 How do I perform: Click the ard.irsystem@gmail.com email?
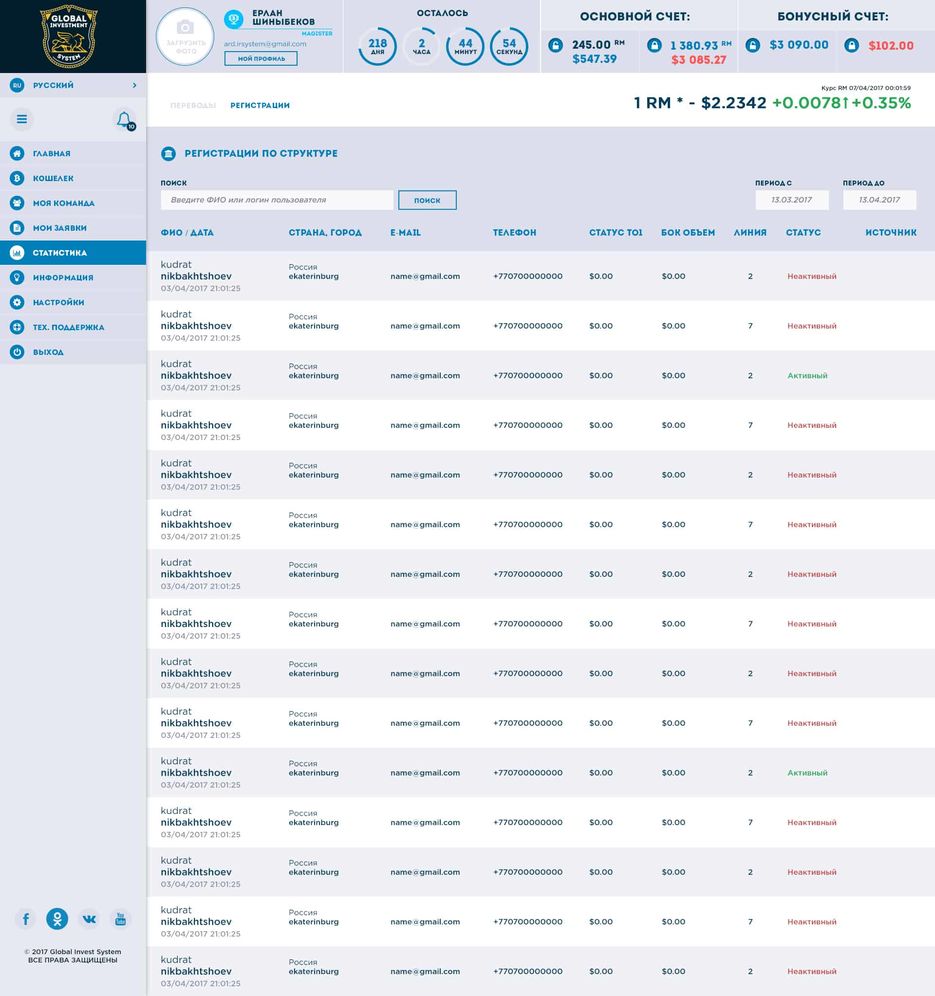point(265,44)
